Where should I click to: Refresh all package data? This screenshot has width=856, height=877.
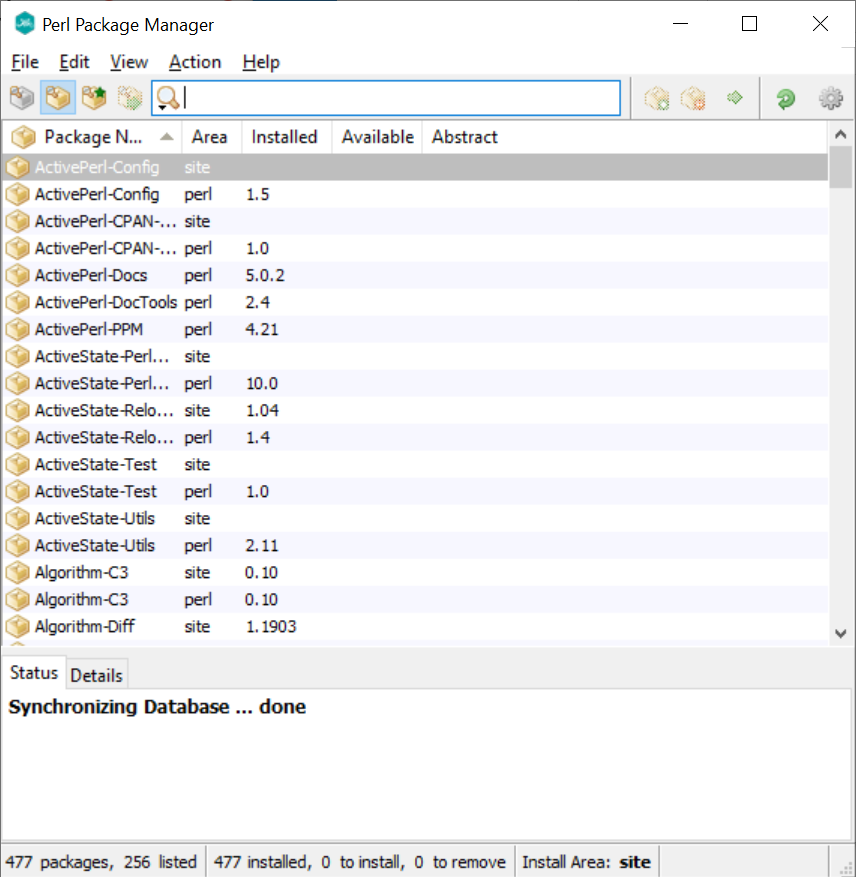pos(786,98)
